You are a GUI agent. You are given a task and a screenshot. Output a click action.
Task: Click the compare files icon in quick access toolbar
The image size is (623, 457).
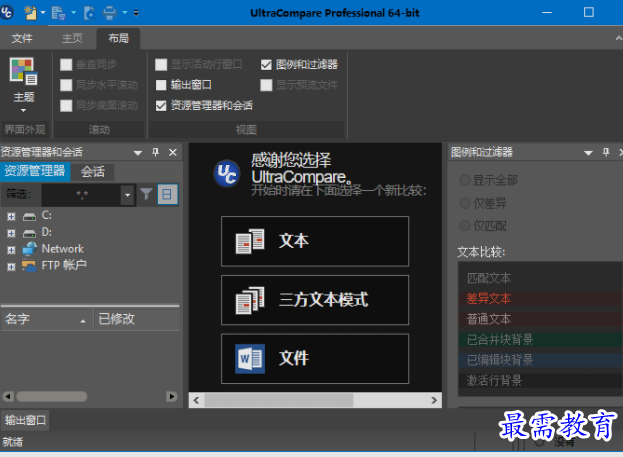tap(58, 13)
